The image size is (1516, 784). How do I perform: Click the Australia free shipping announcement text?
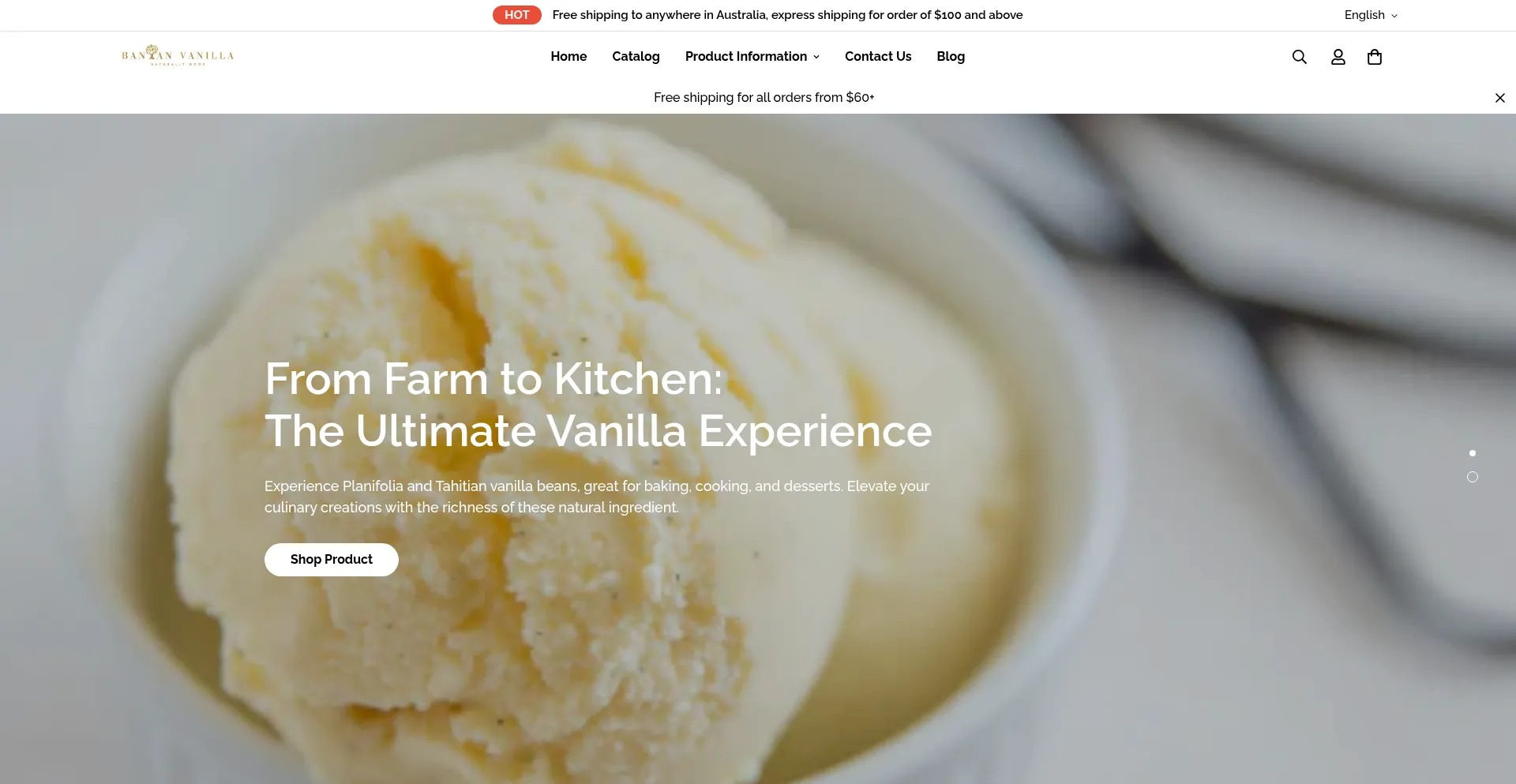point(787,15)
